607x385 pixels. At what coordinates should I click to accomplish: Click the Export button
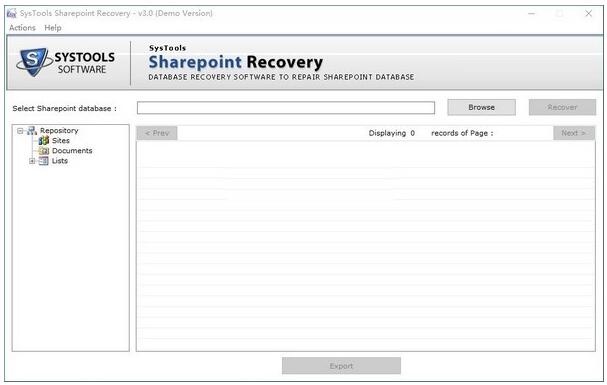pyautogui.click(x=341, y=366)
